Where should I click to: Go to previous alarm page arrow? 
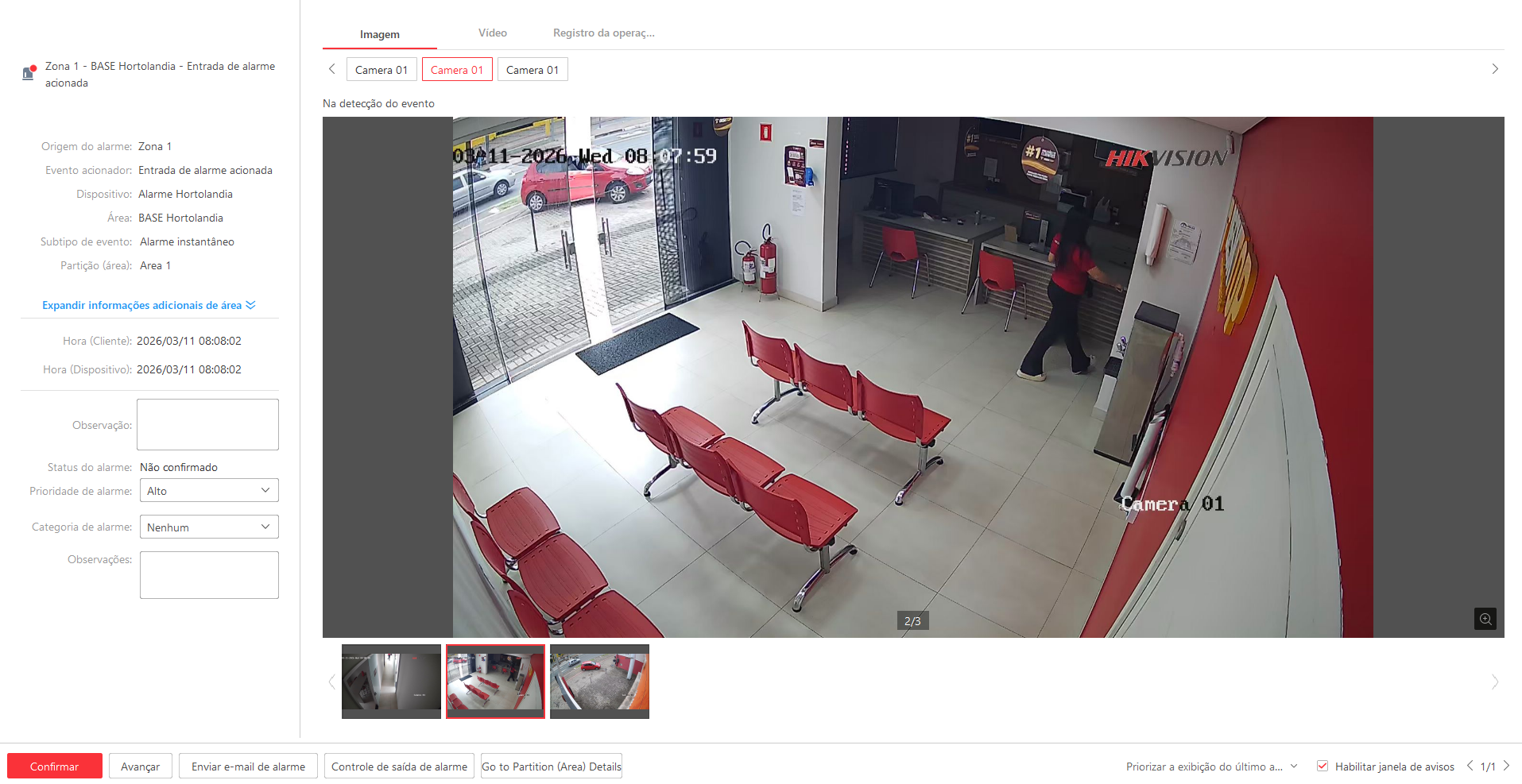click(x=1470, y=766)
